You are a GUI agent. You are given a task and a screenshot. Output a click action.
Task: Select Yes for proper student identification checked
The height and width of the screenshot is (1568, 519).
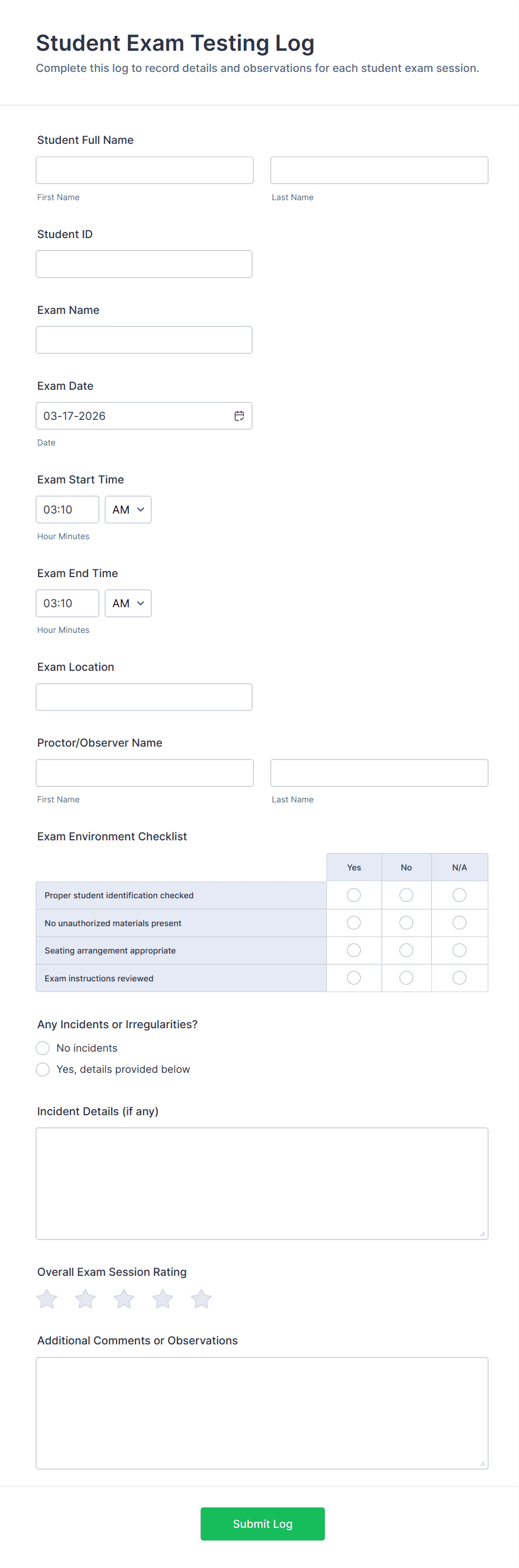click(354, 895)
